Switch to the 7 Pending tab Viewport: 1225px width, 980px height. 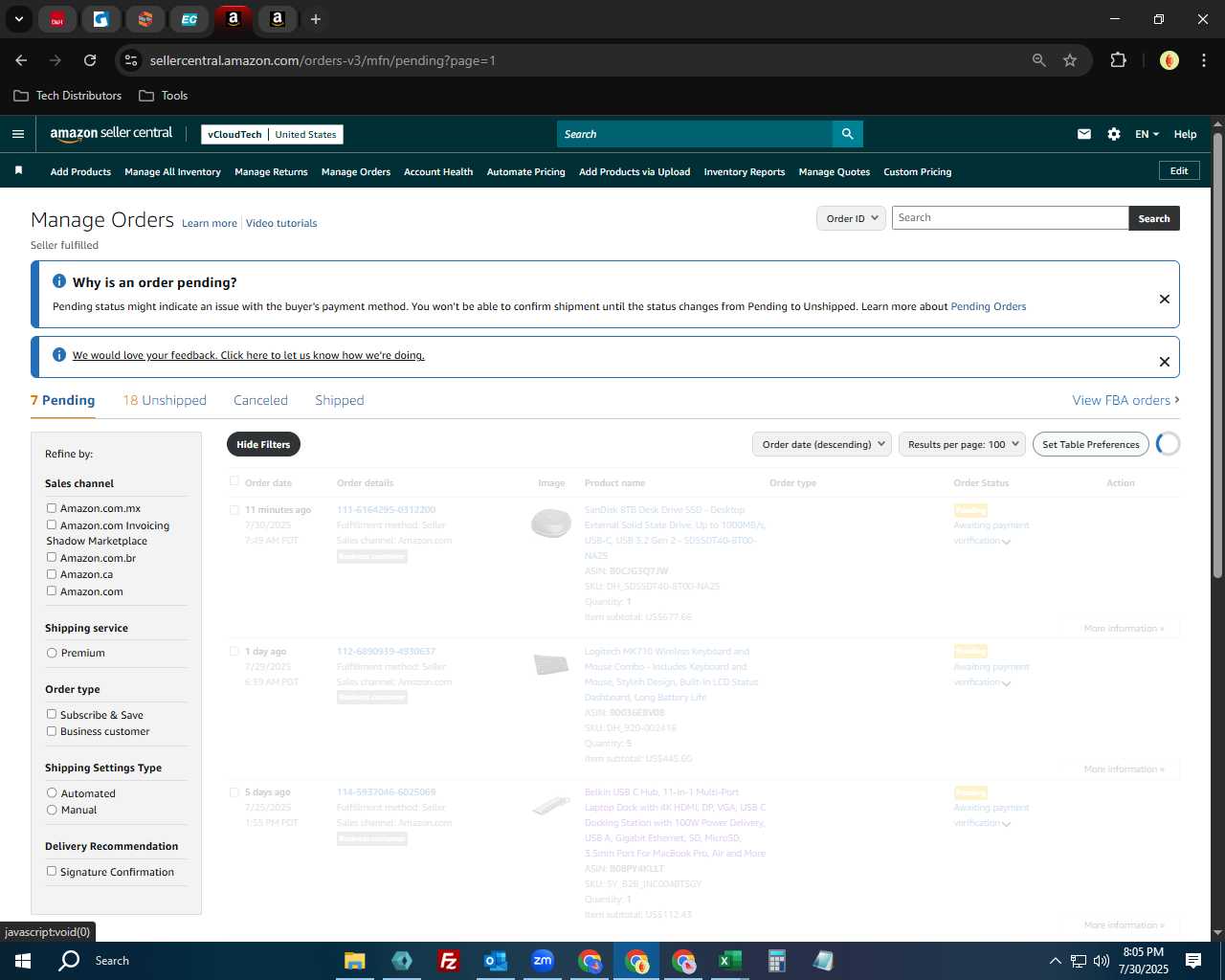[x=63, y=400]
